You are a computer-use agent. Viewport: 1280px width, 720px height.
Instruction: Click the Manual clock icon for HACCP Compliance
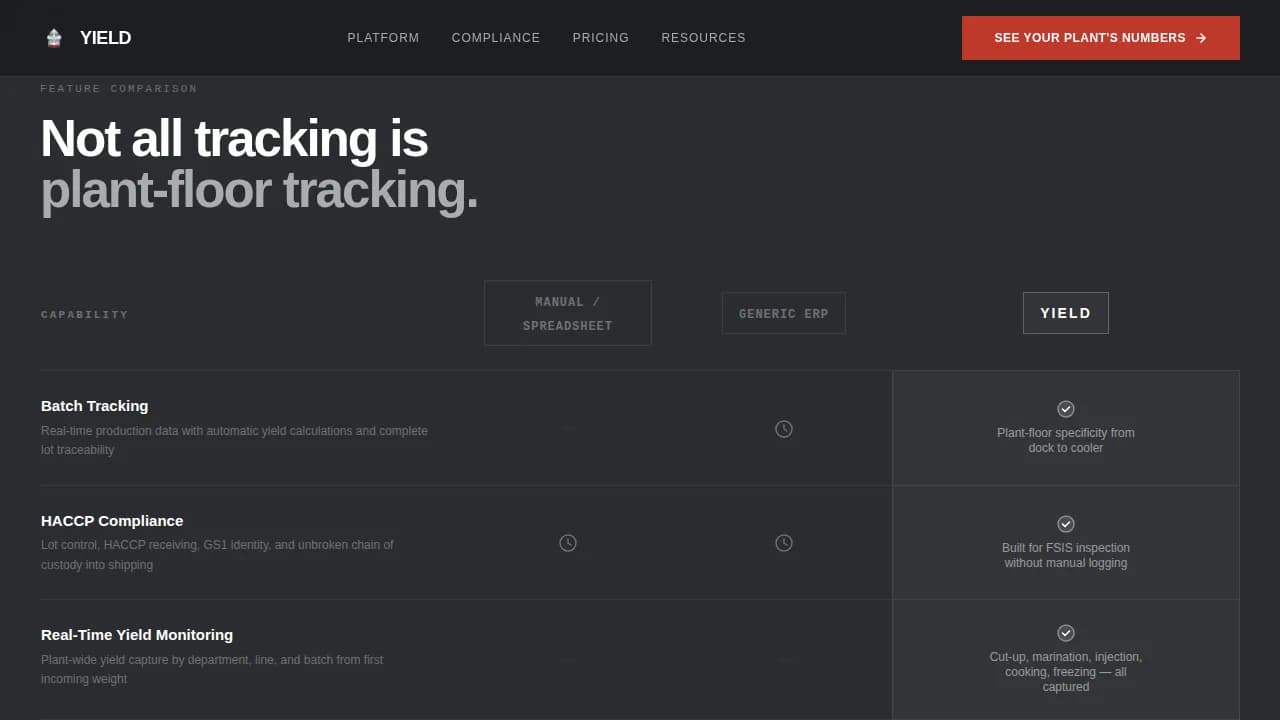pyautogui.click(x=568, y=543)
